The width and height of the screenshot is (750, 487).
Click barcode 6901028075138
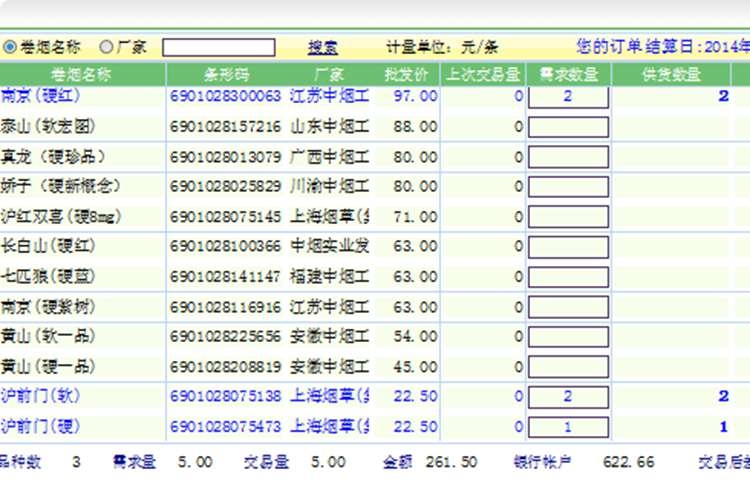coord(225,396)
